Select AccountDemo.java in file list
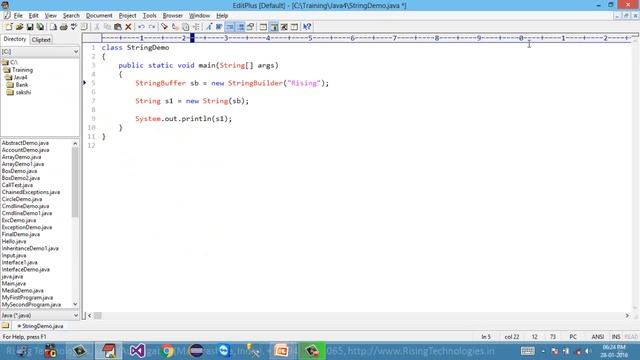Viewport: 640px width, 360px height. coord(25,150)
